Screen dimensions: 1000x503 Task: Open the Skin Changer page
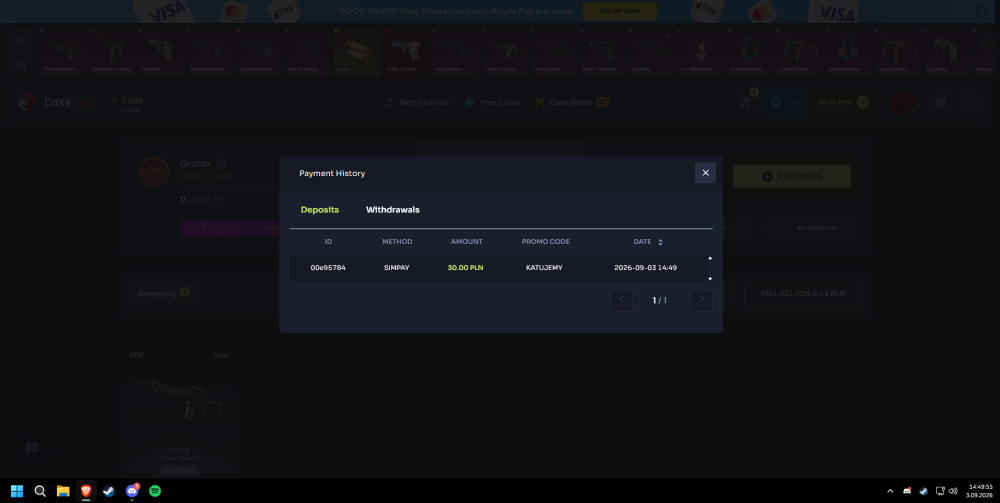pyautogui.click(x=417, y=102)
